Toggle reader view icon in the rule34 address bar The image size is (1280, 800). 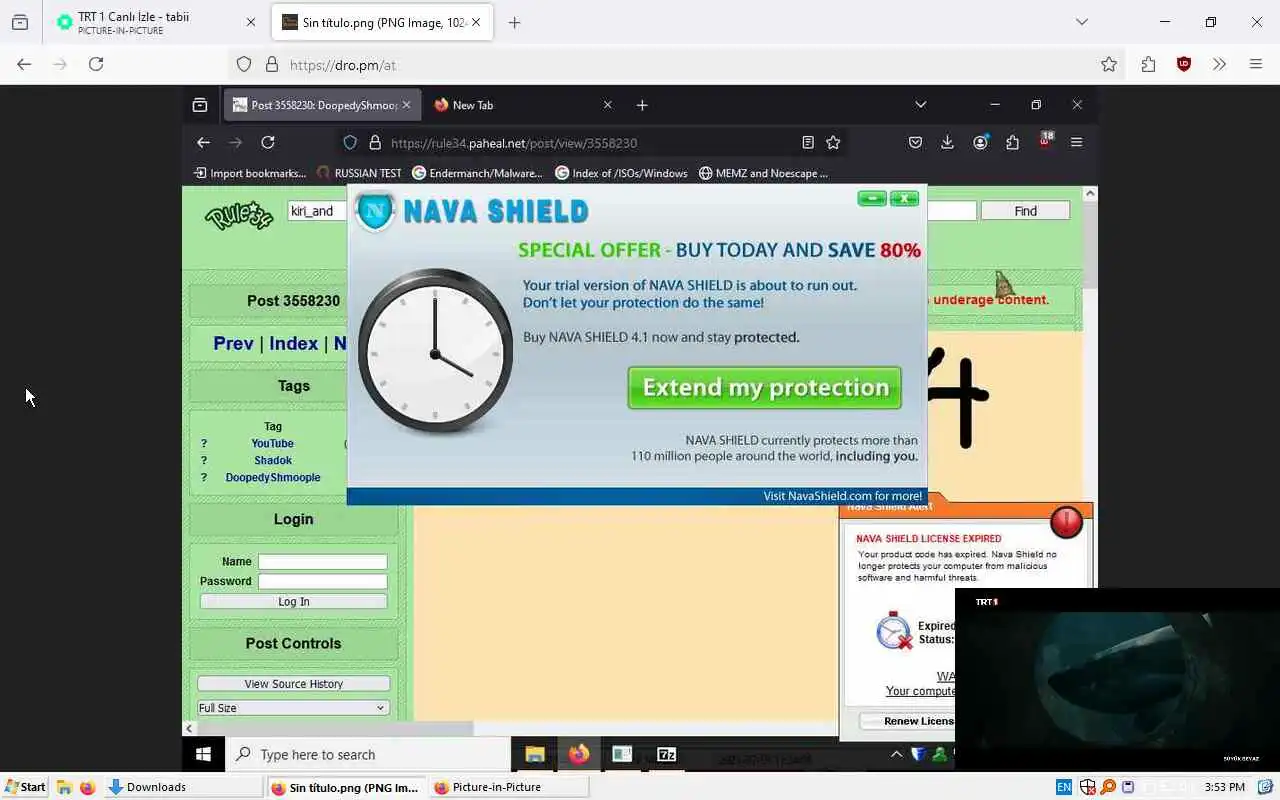pos(808,143)
